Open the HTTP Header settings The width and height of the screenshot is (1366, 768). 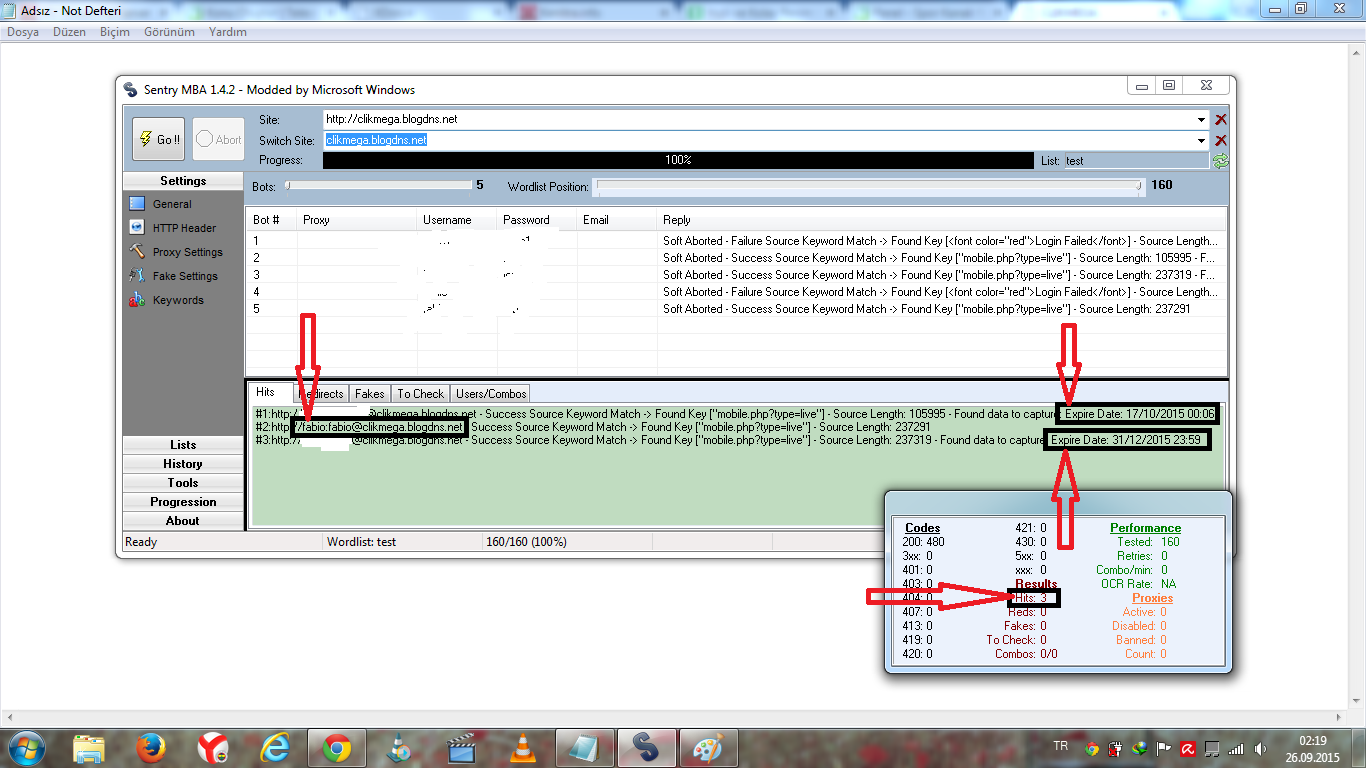click(x=183, y=228)
